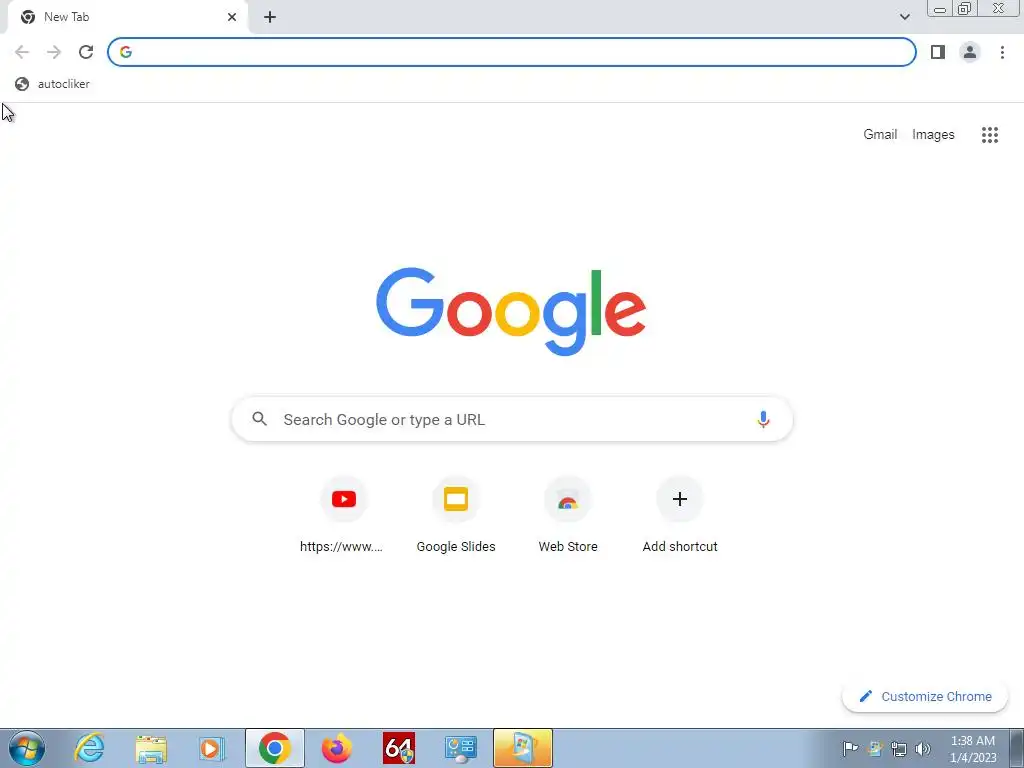This screenshot has height=768, width=1024.
Task: Click the Google logo doodle
Action: (511, 312)
